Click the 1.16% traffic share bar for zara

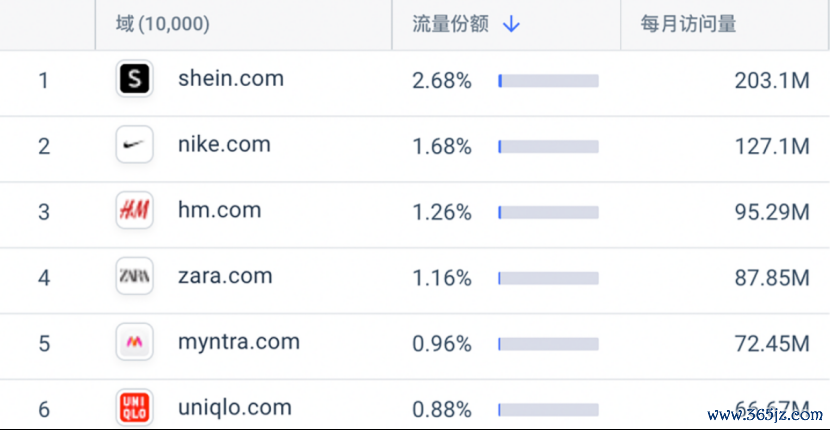click(548, 278)
